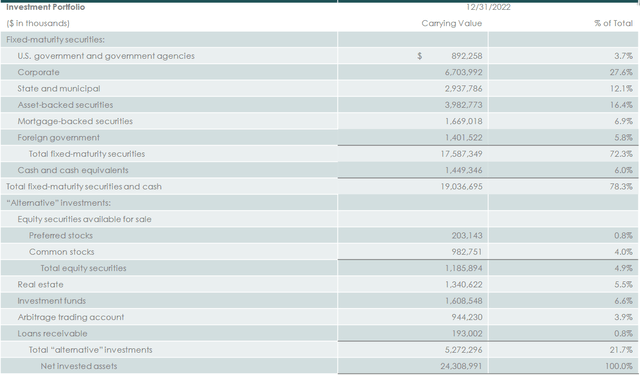640x375 pixels.
Task: Select the value 17,587,349
Action: coord(461,154)
